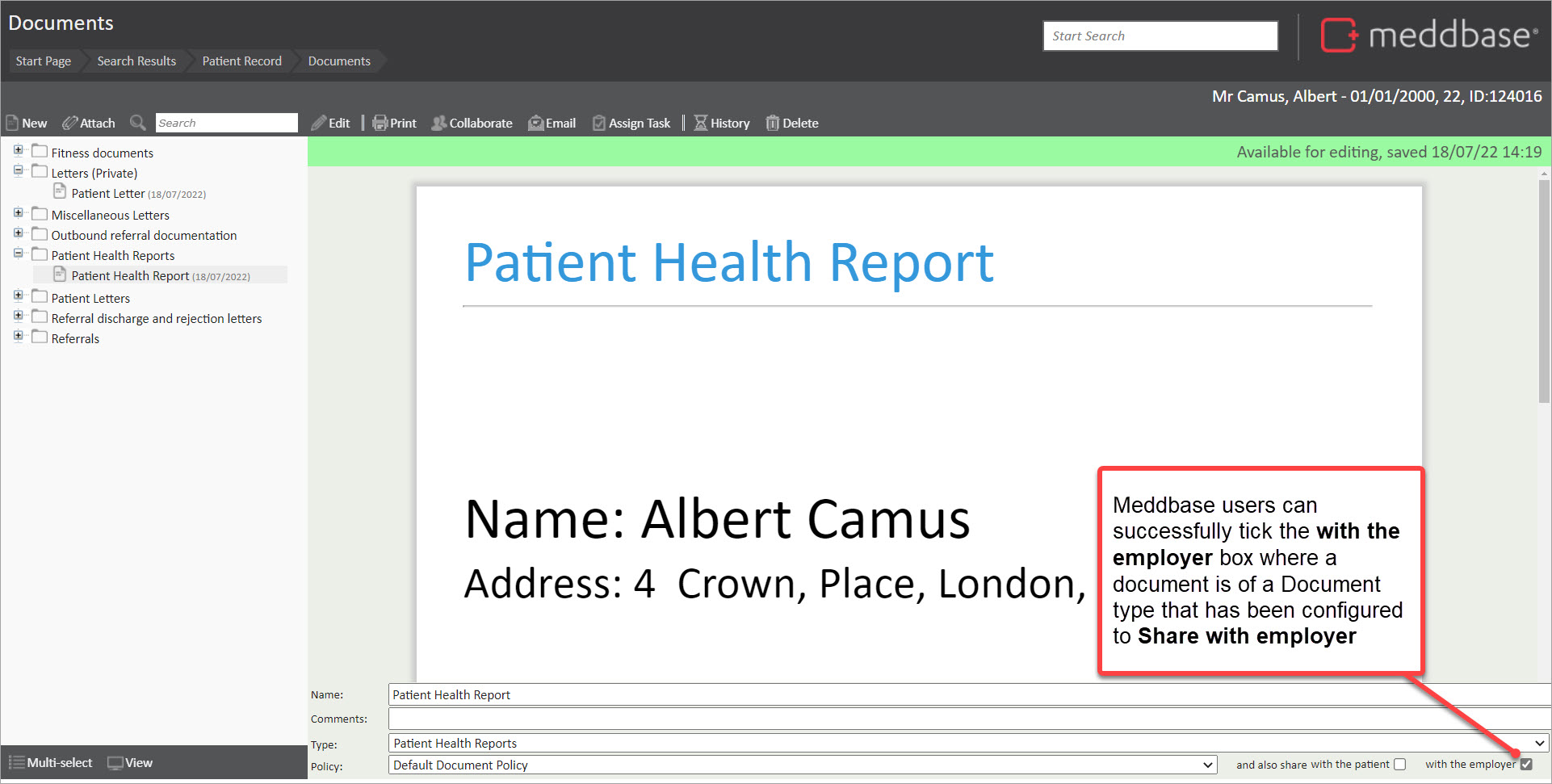
Task: Open Patient Letter in the document tree
Action: click(x=108, y=194)
